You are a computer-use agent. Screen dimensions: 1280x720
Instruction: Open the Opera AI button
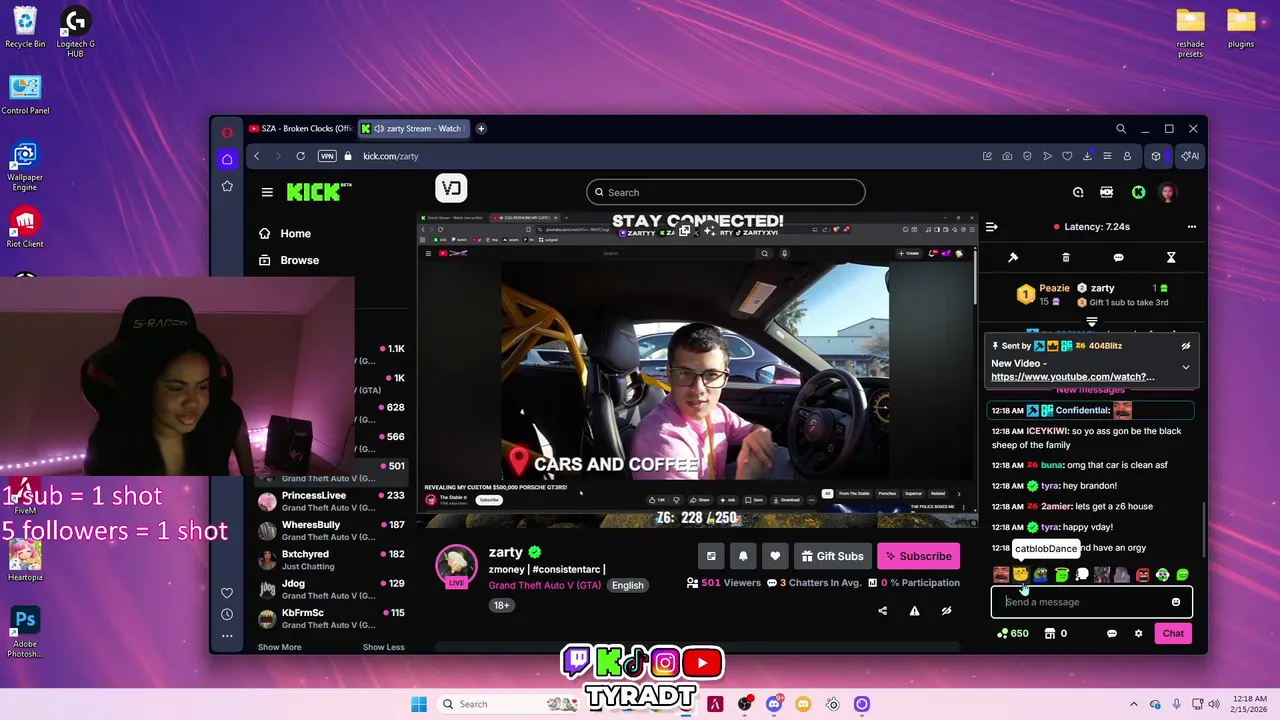click(x=1190, y=156)
